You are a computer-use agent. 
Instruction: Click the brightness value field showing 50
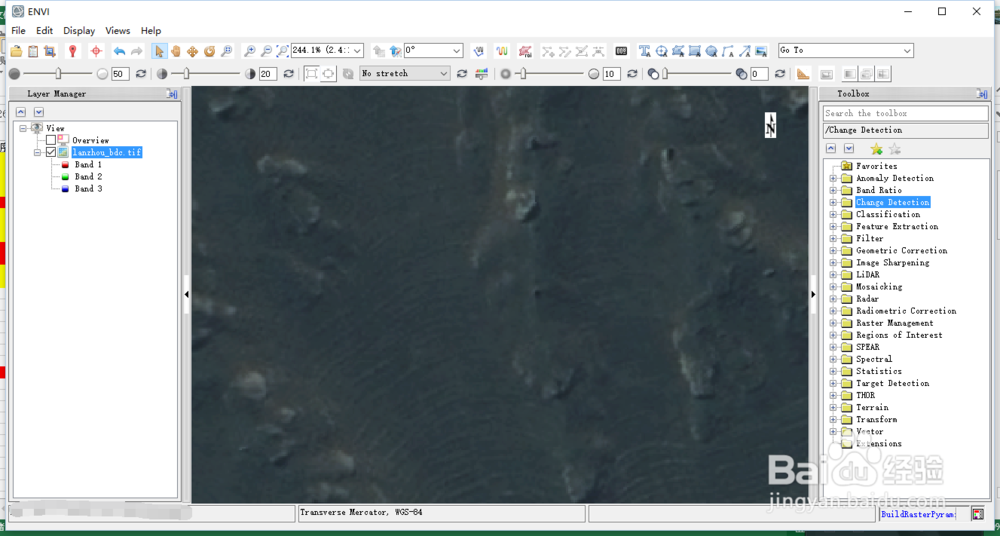pyautogui.click(x=120, y=74)
